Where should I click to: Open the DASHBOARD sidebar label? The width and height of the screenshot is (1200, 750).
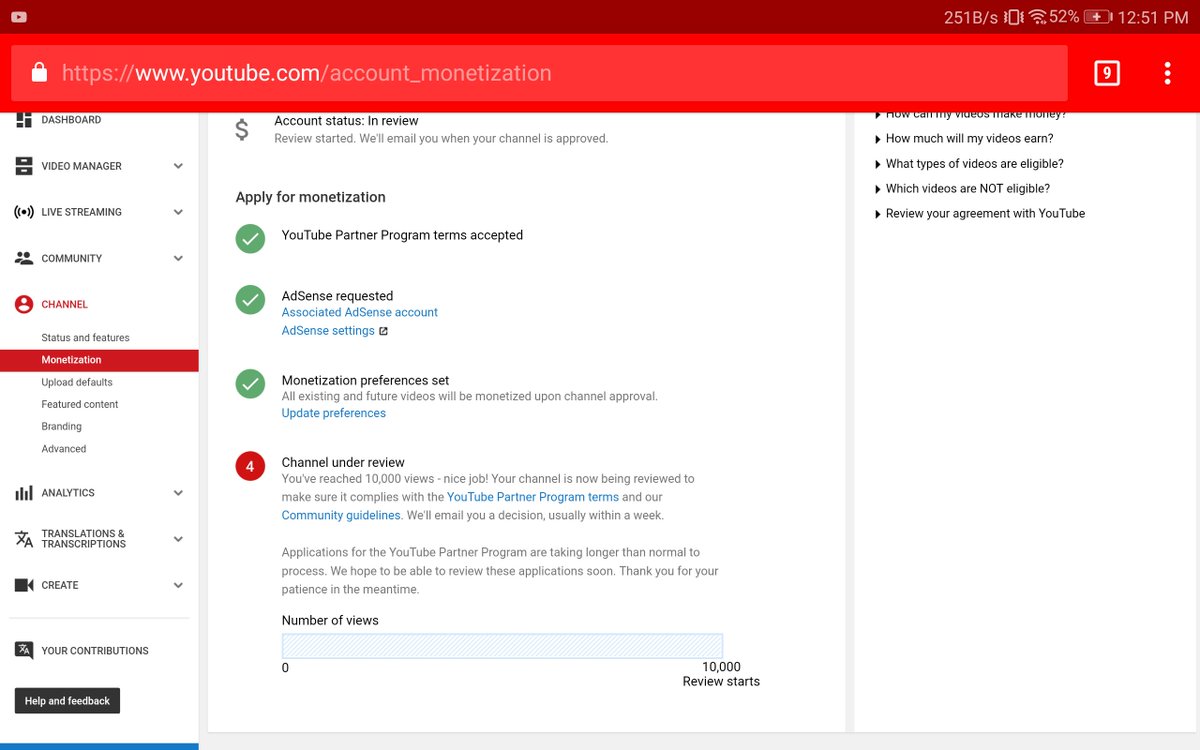[x=71, y=120]
